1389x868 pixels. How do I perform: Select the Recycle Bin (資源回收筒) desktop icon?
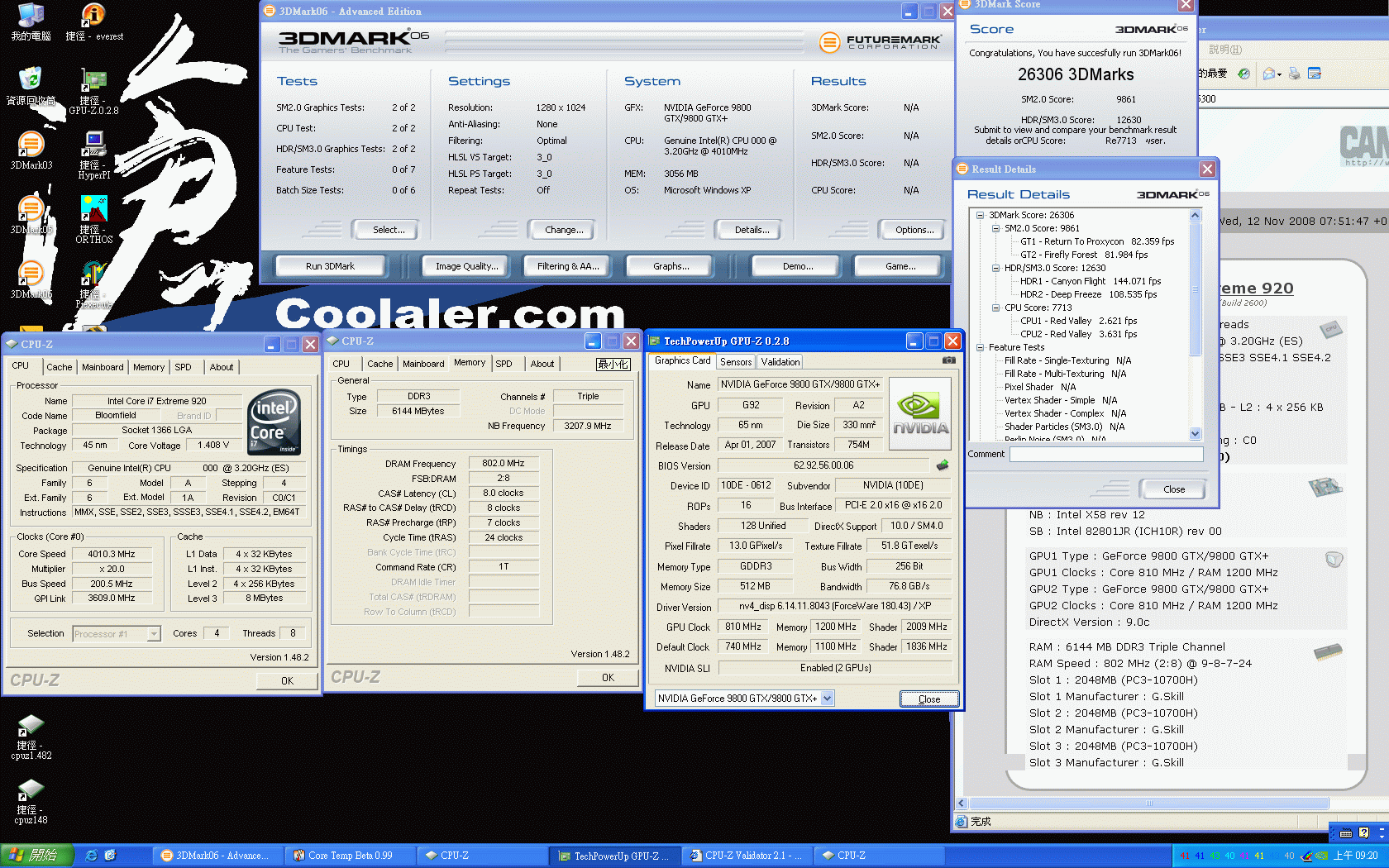pyautogui.click(x=31, y=86)
